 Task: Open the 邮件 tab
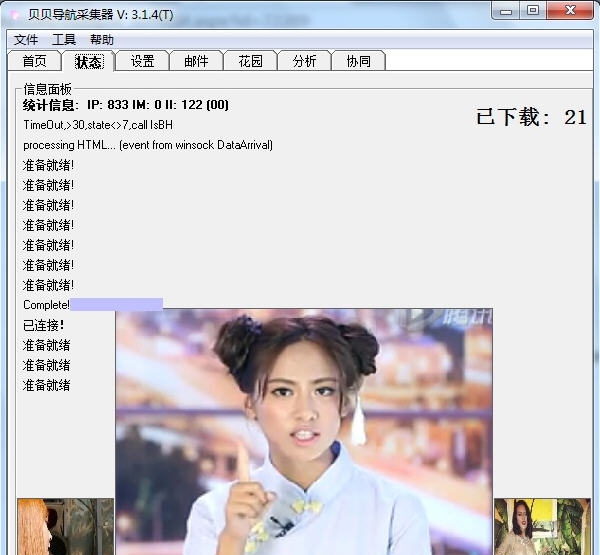tap(196, 61)
